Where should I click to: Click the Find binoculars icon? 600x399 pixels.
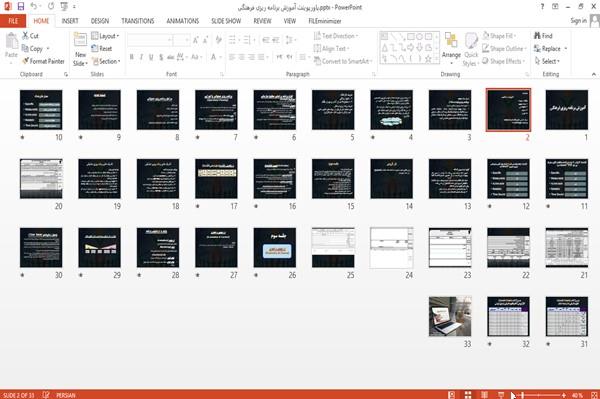537,36
